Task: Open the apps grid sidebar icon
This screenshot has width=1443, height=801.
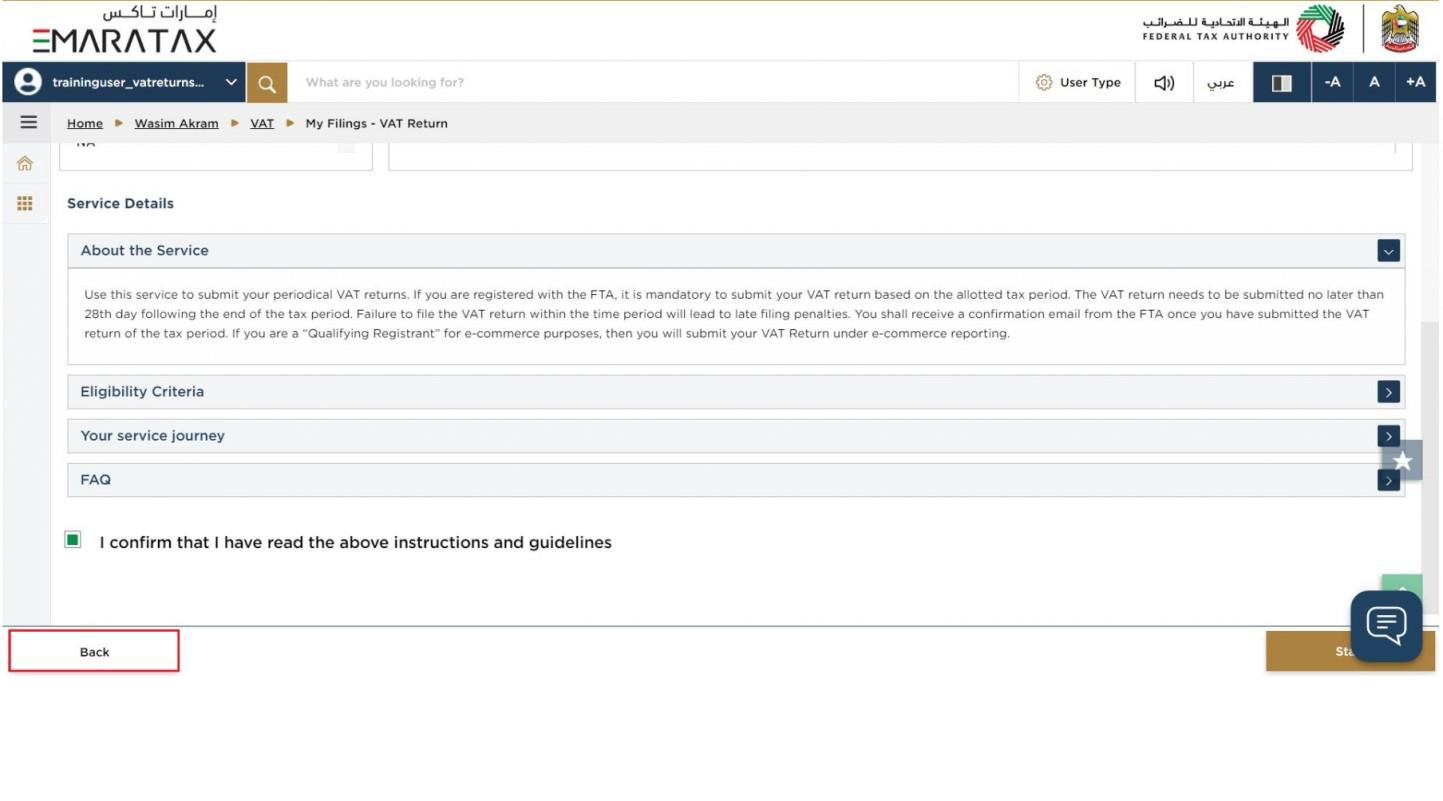Action: coord(25,203)
